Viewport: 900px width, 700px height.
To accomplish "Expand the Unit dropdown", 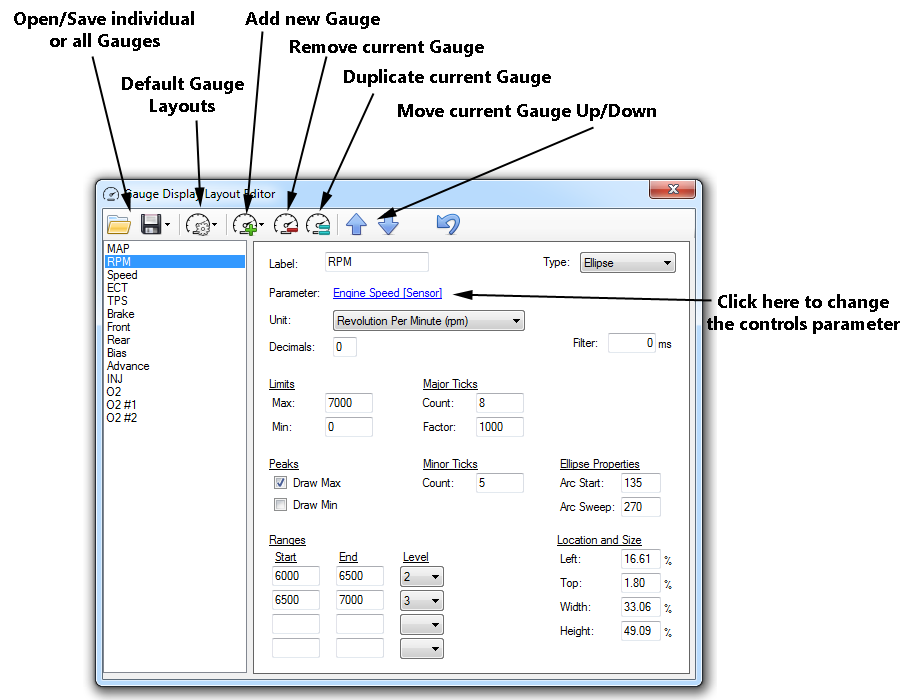I will tap(428, 321).
